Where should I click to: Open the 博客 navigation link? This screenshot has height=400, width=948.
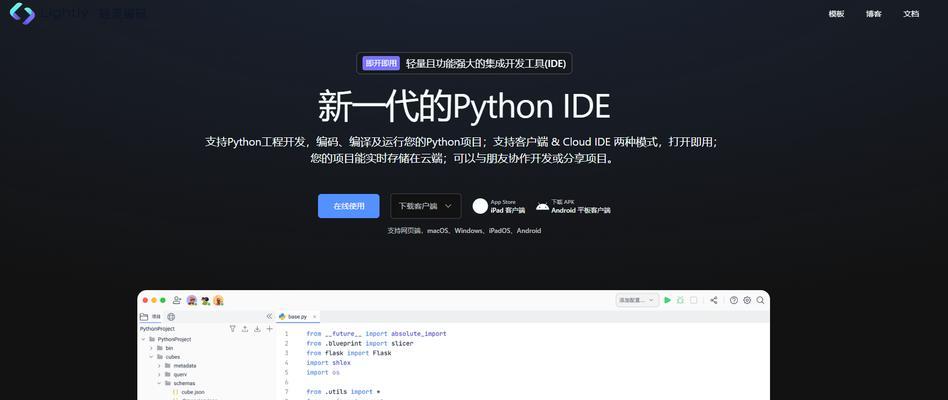click(874, 14)
